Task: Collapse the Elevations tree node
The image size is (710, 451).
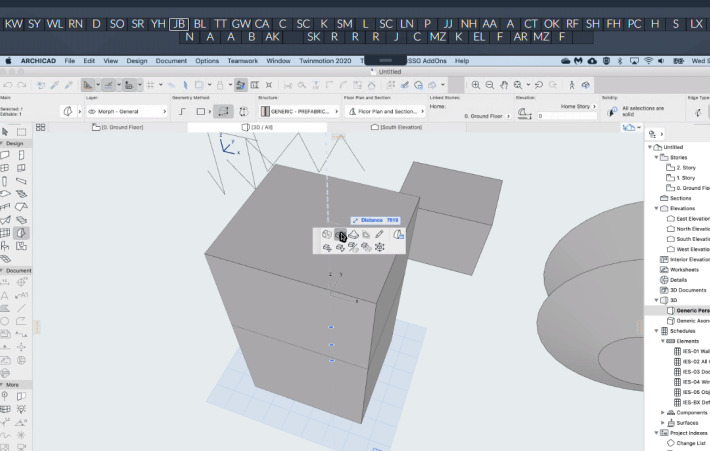Action: click(x=656, y=208)
